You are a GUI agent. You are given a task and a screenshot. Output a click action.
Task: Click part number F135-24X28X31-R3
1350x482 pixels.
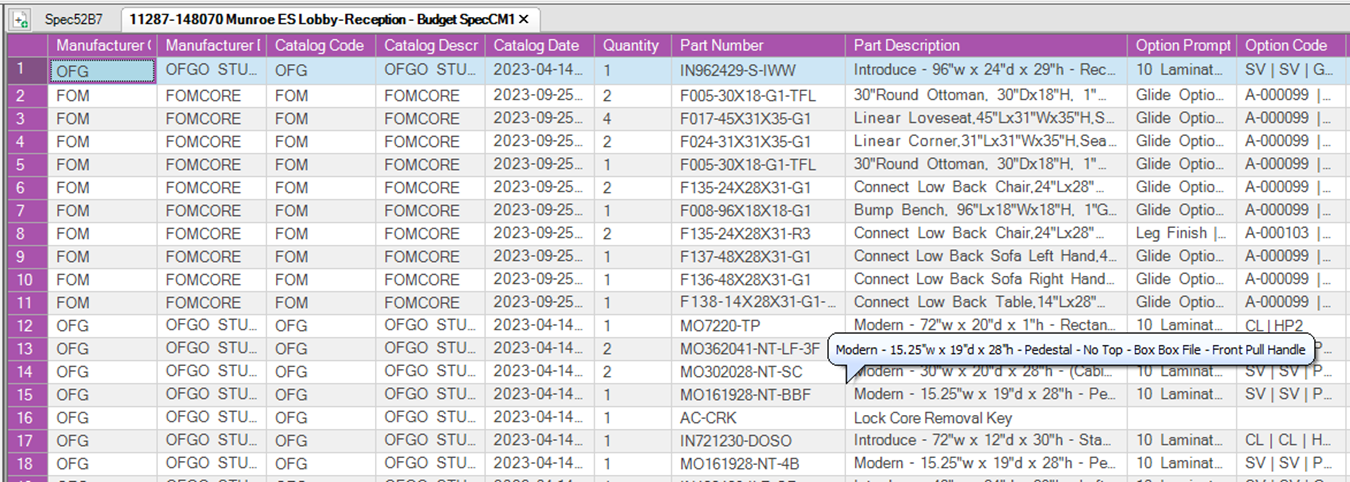click(x=758, y=233)
